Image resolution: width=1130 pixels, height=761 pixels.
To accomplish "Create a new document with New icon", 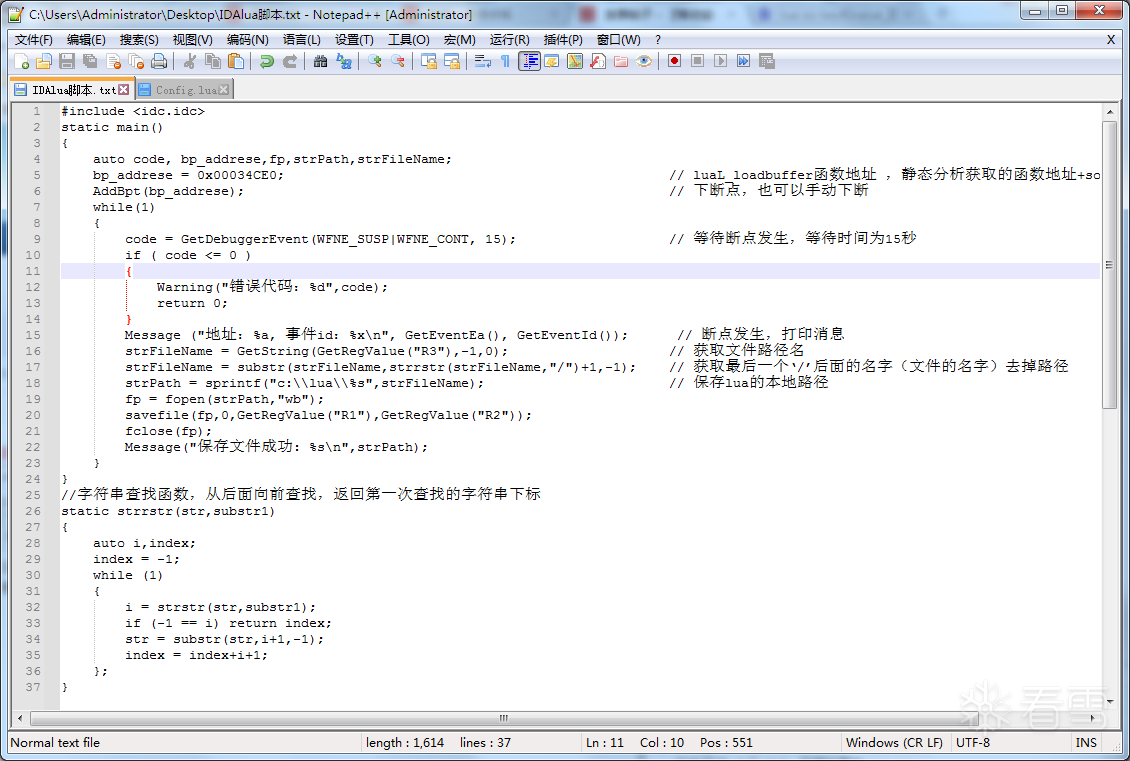I will click(22, 61).
